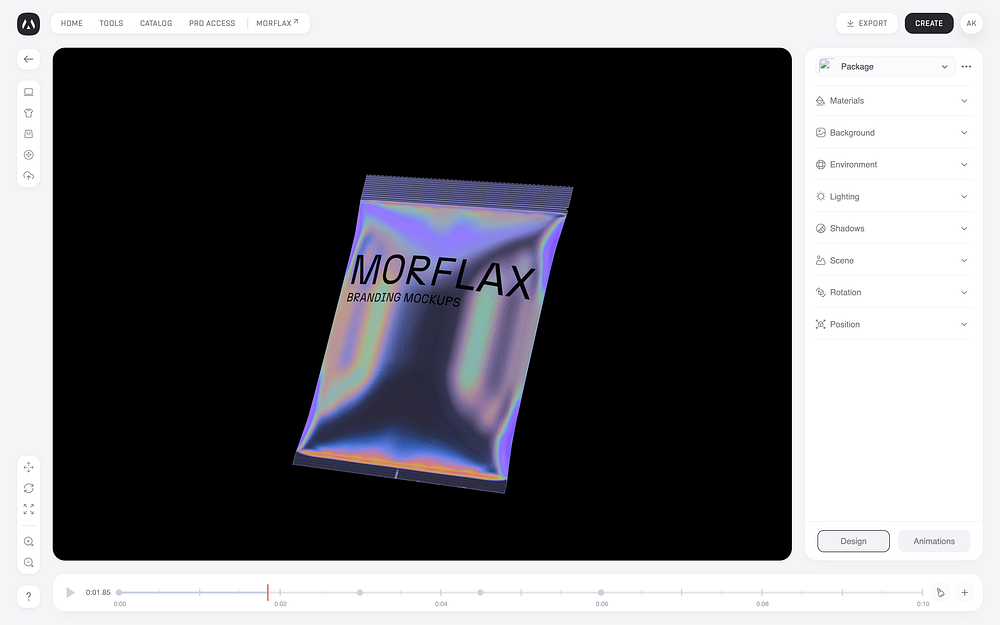Click the red playhead on timeline
Image resolution: width=1000 pixels, height=625 pixels.
pos(268,592)
